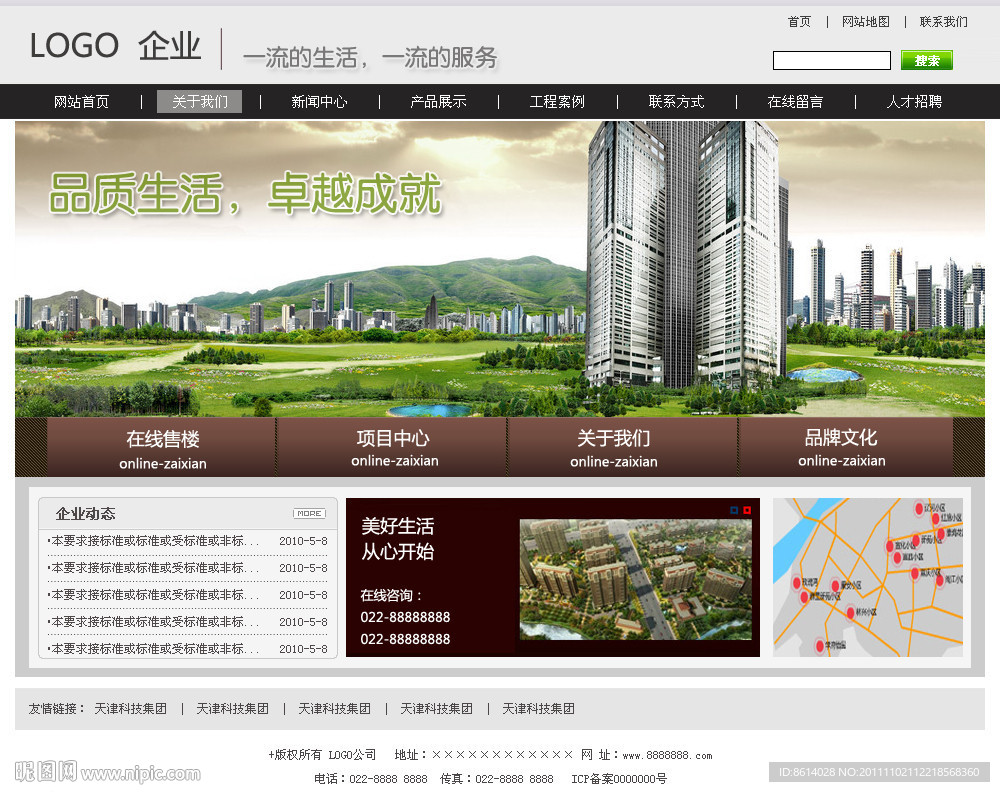
Task: Select 工程案例 in the navigation bar
Action: pos(555,101)
